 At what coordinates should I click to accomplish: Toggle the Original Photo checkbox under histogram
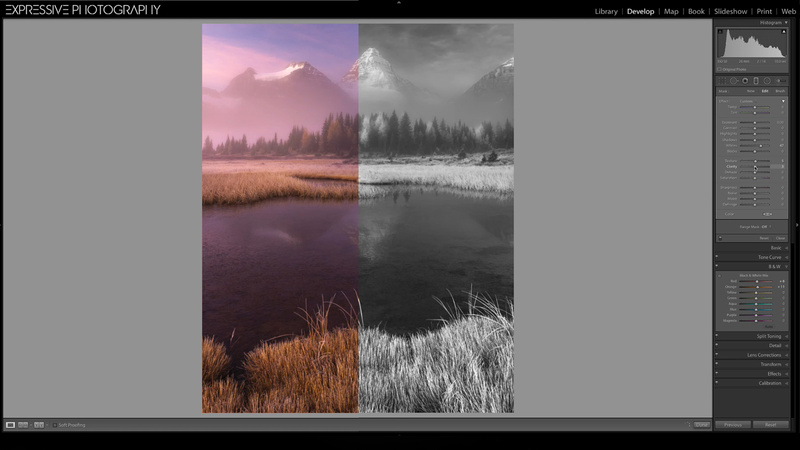[720, 69]
